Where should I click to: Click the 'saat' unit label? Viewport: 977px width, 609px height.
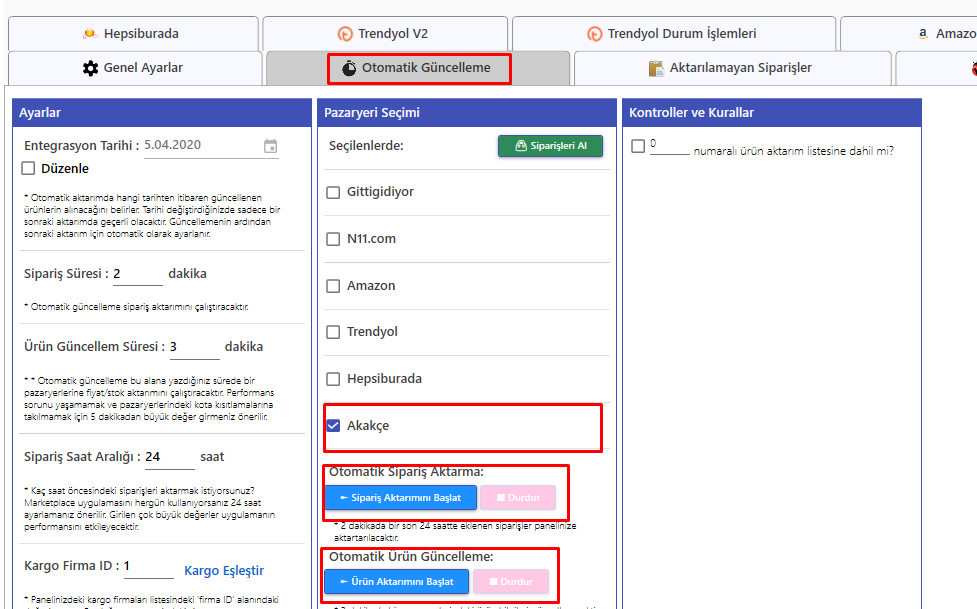pyautogui.click(x=212, y=457)
